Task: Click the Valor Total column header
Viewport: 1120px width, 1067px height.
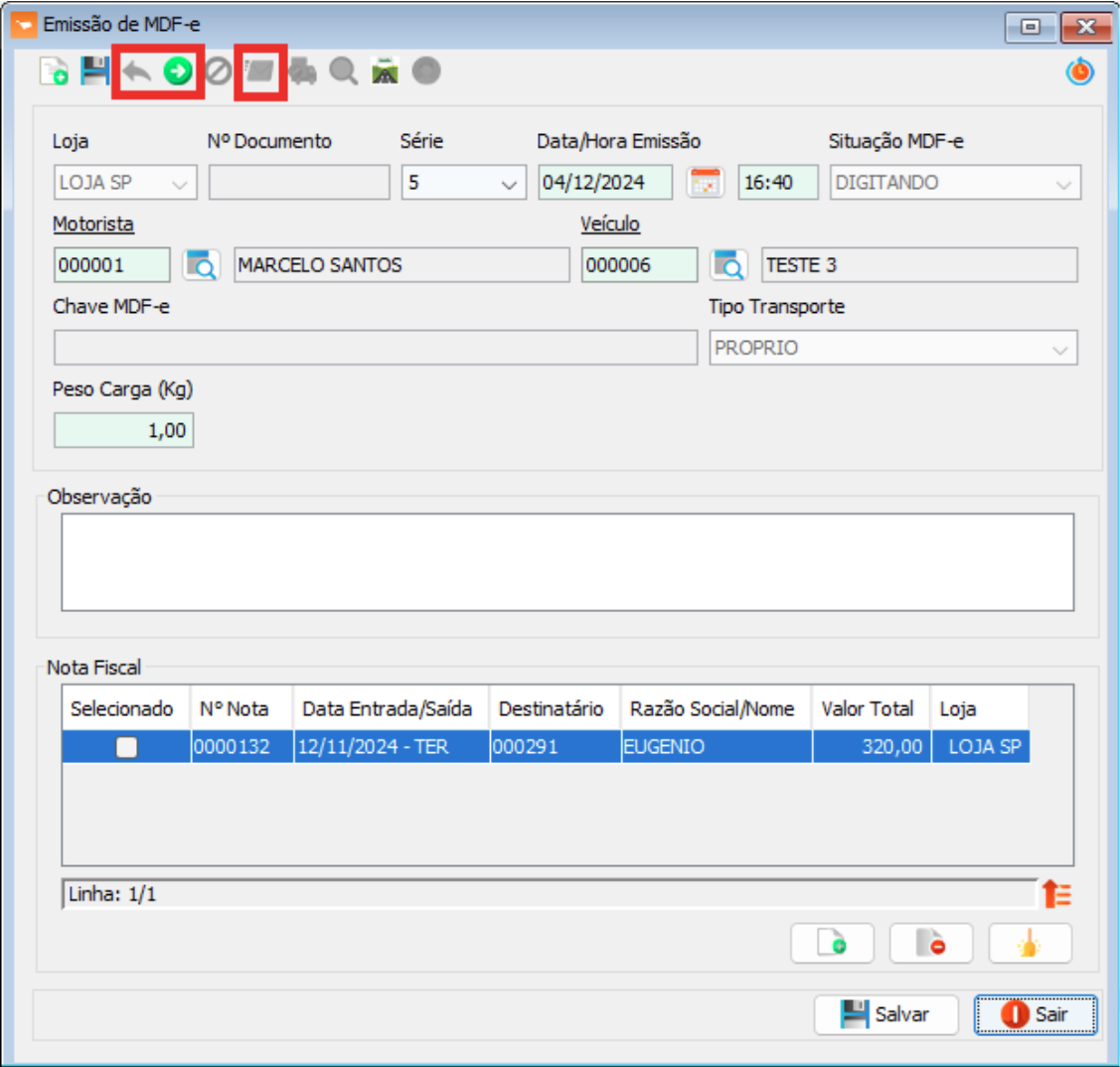Action: [x=868, y=709]
